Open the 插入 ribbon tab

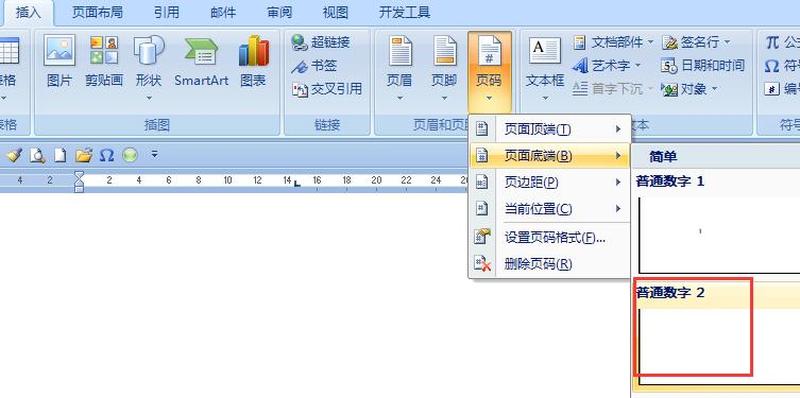(x=28, y=13)
